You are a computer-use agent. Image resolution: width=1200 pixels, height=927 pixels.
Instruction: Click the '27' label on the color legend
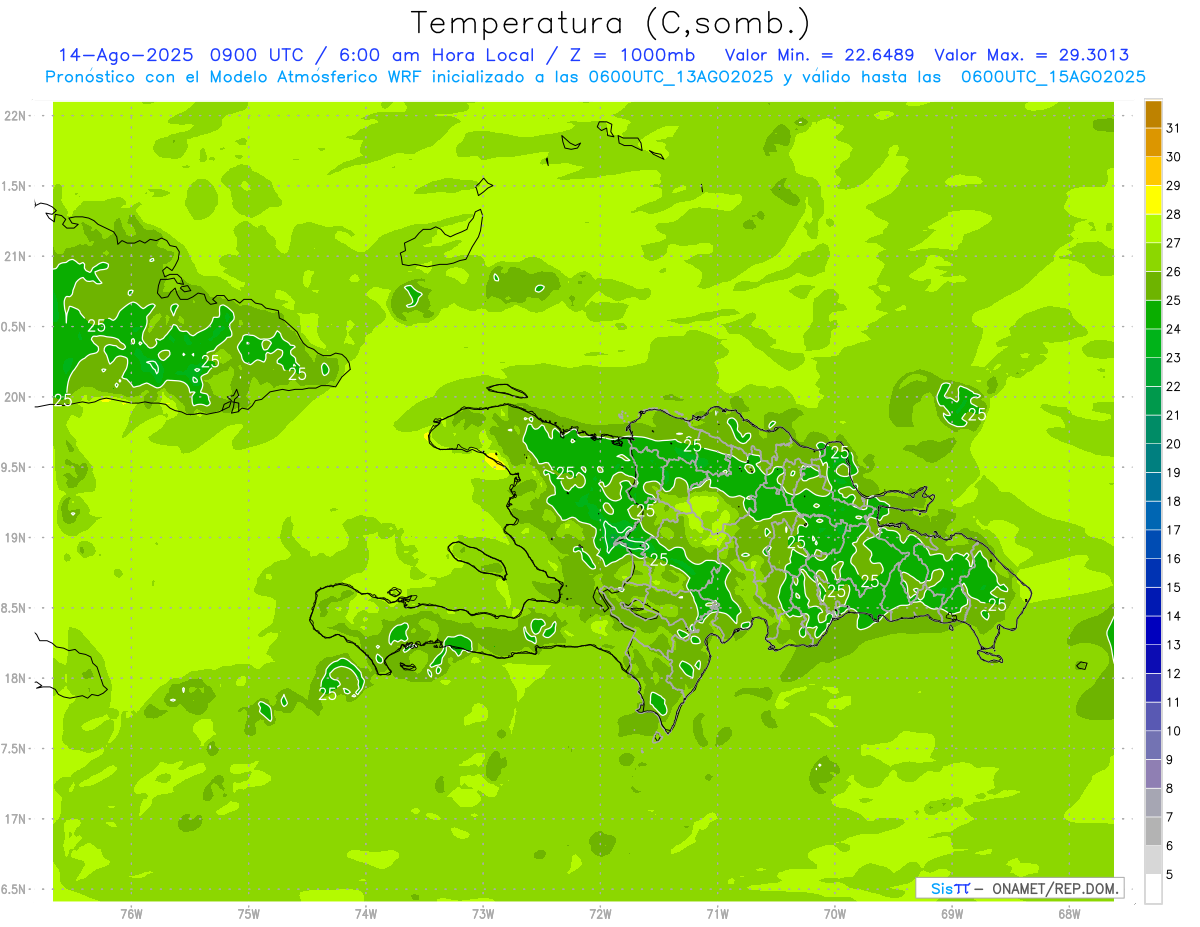(1174, 243)
